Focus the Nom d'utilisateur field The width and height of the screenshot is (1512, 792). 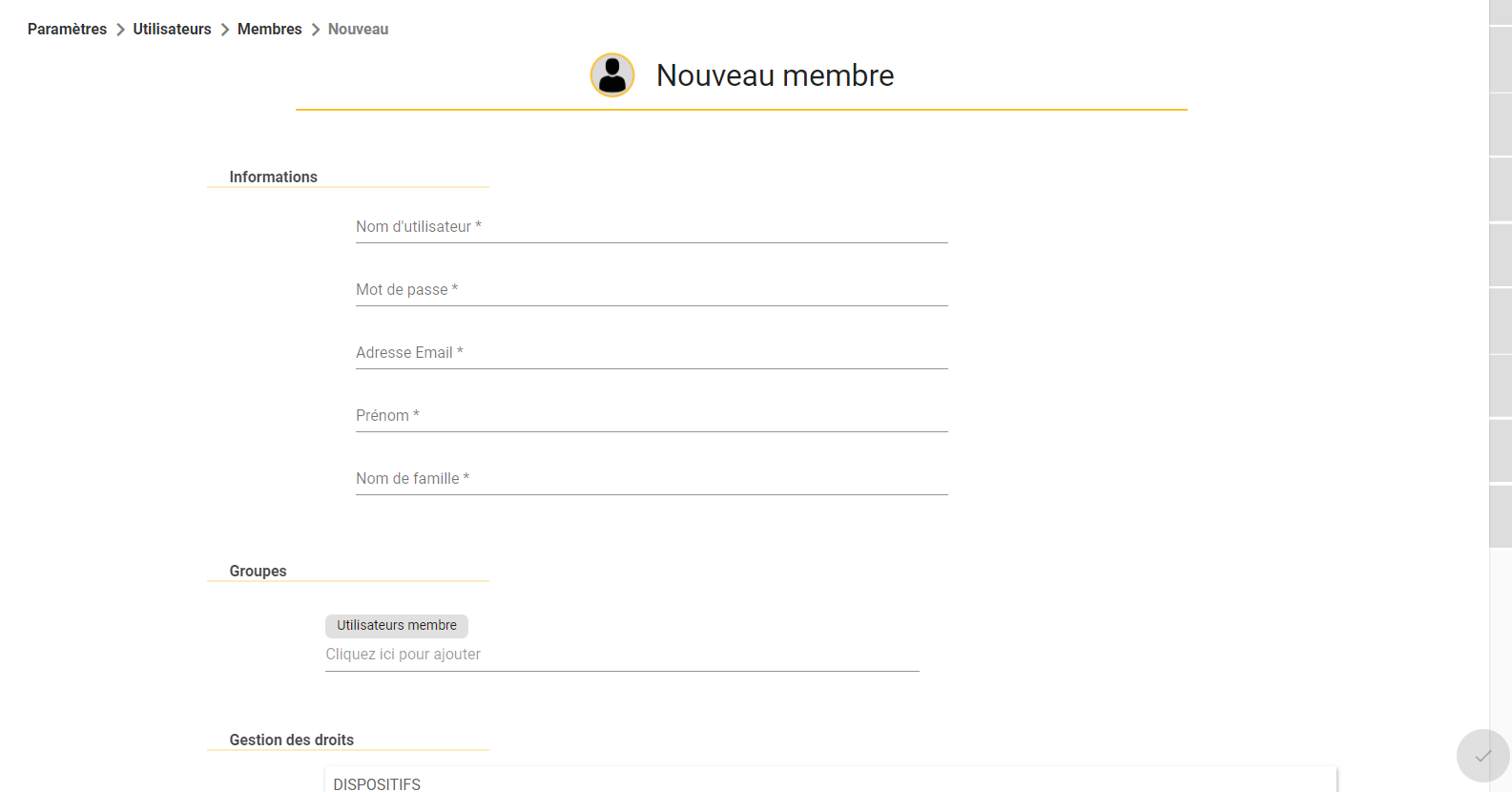click(x=652, y=227)
